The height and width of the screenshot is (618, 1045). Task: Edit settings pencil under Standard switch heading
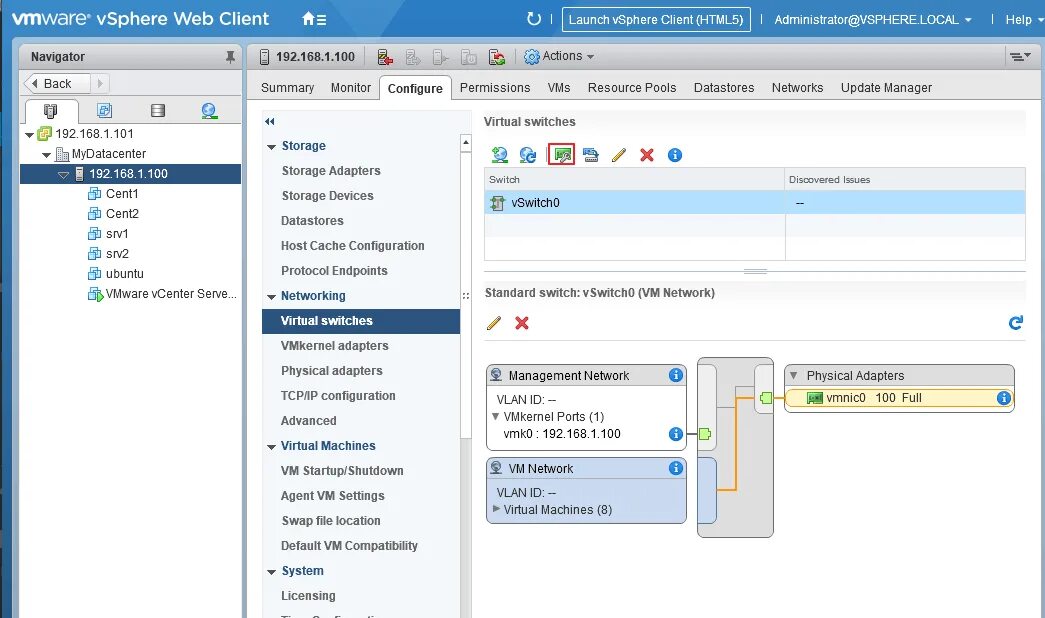[494, 323]
